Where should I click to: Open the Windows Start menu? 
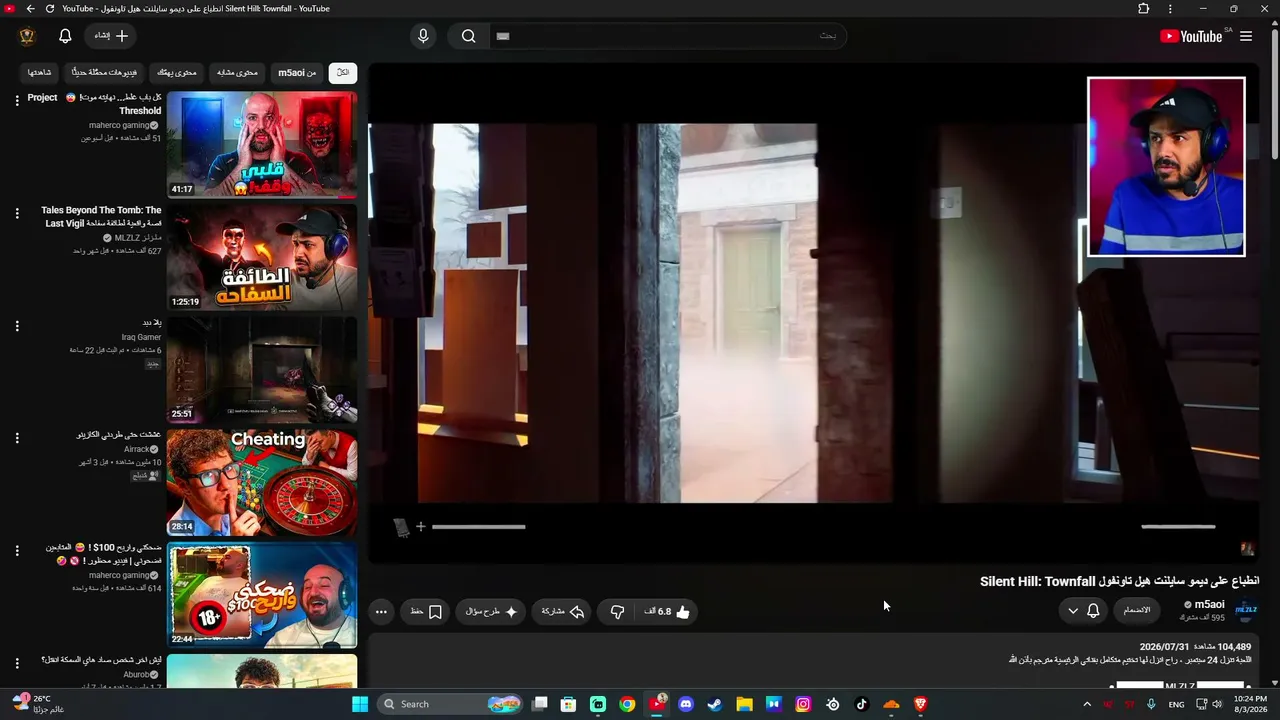click(360, 704)
